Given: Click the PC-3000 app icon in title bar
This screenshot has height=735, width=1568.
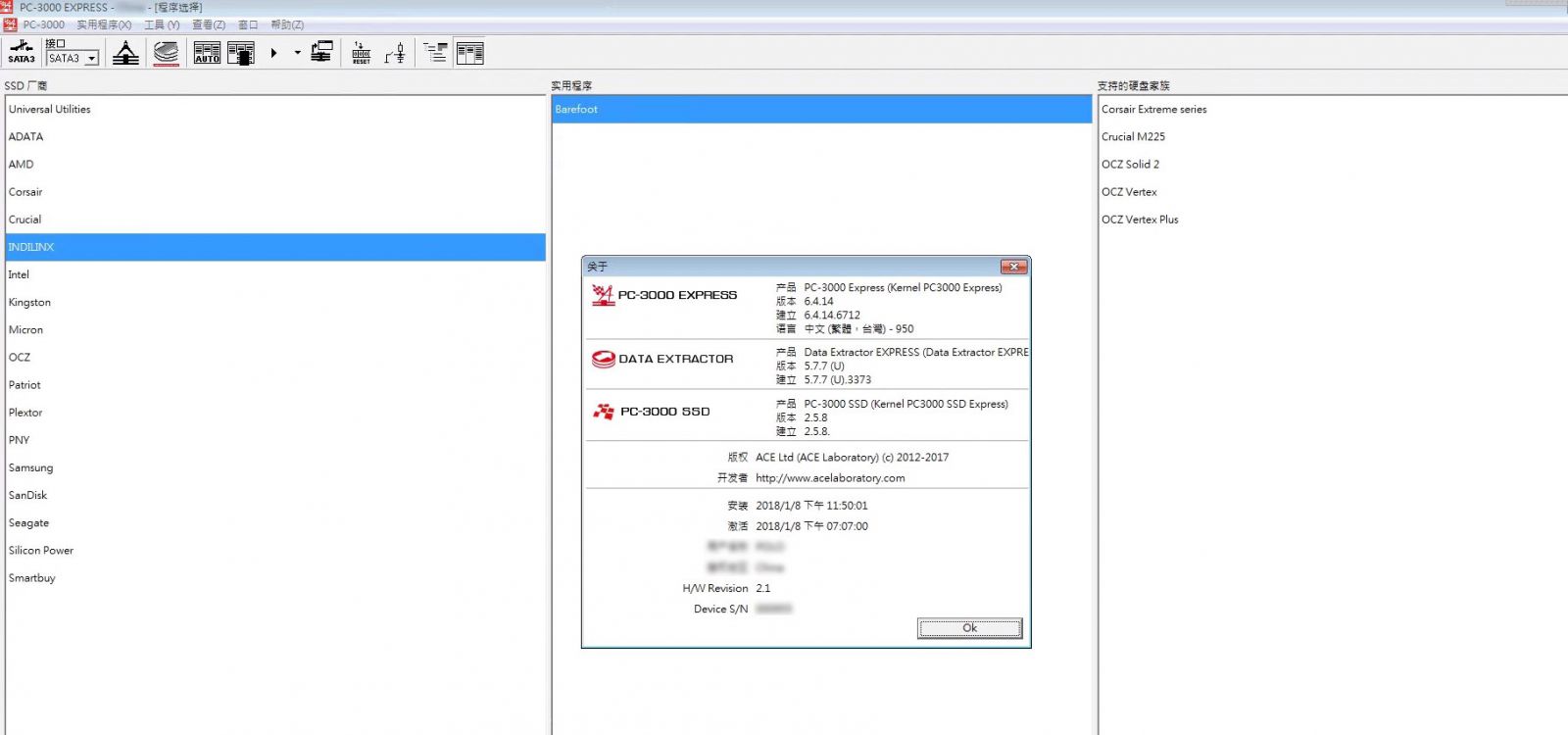Looking at the screenshot, I should [8, 7].
